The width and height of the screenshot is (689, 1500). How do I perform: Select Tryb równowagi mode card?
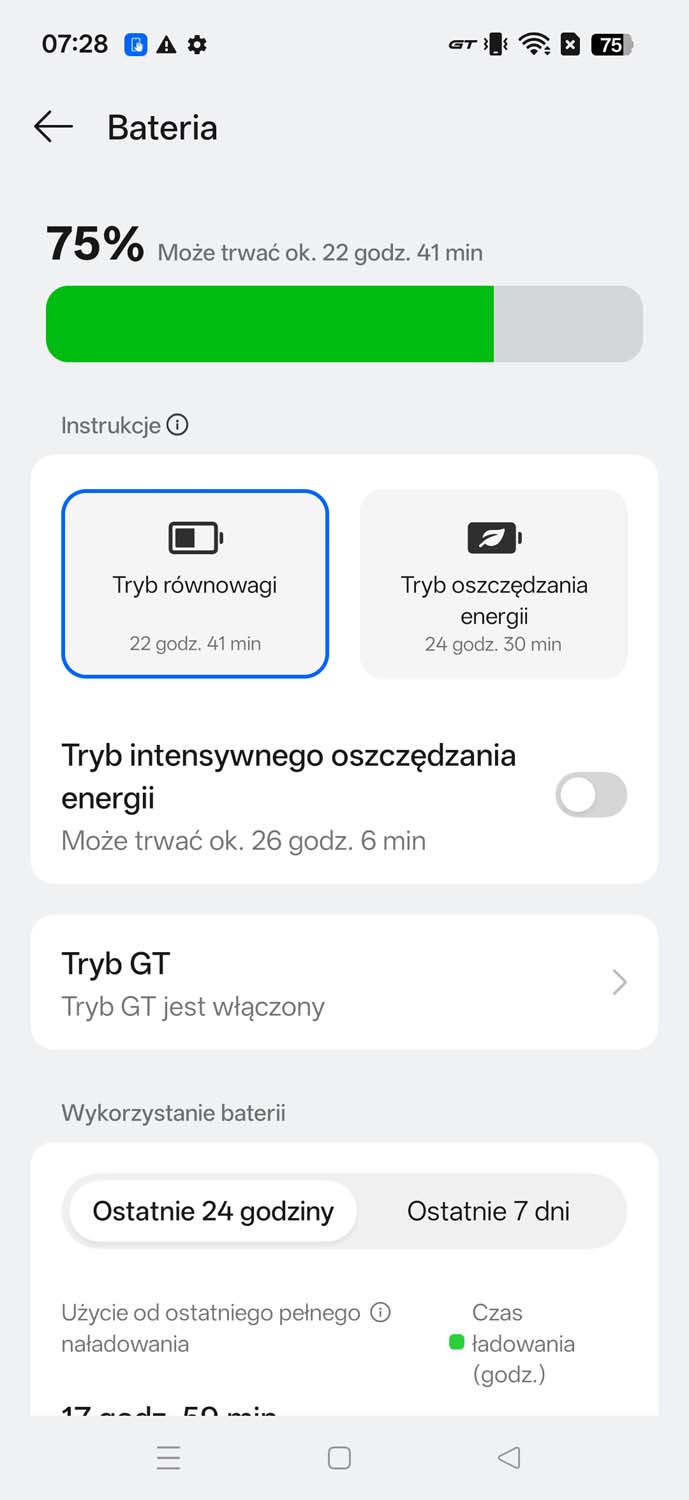tap(194, 584)
